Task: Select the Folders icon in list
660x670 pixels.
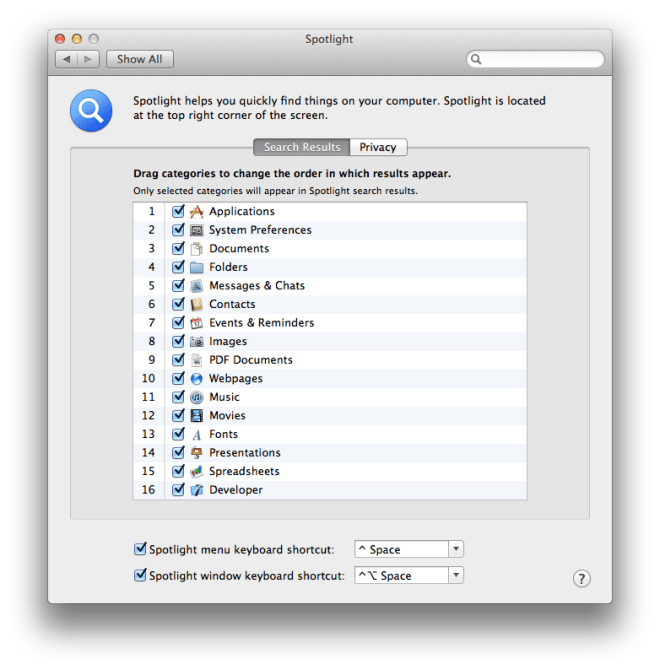Action: tap(197, 267)
